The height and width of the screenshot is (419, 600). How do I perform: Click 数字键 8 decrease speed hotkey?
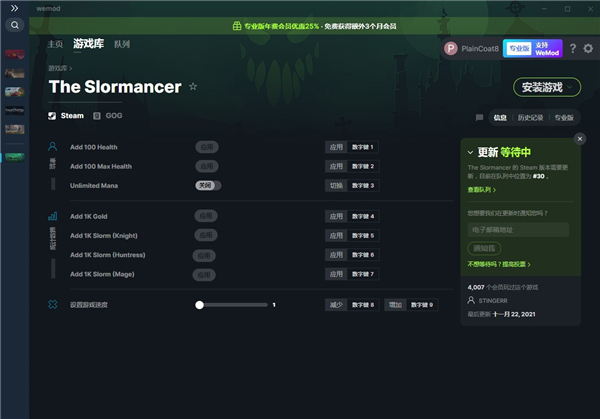pyautogui.click(x=363, y=305)
